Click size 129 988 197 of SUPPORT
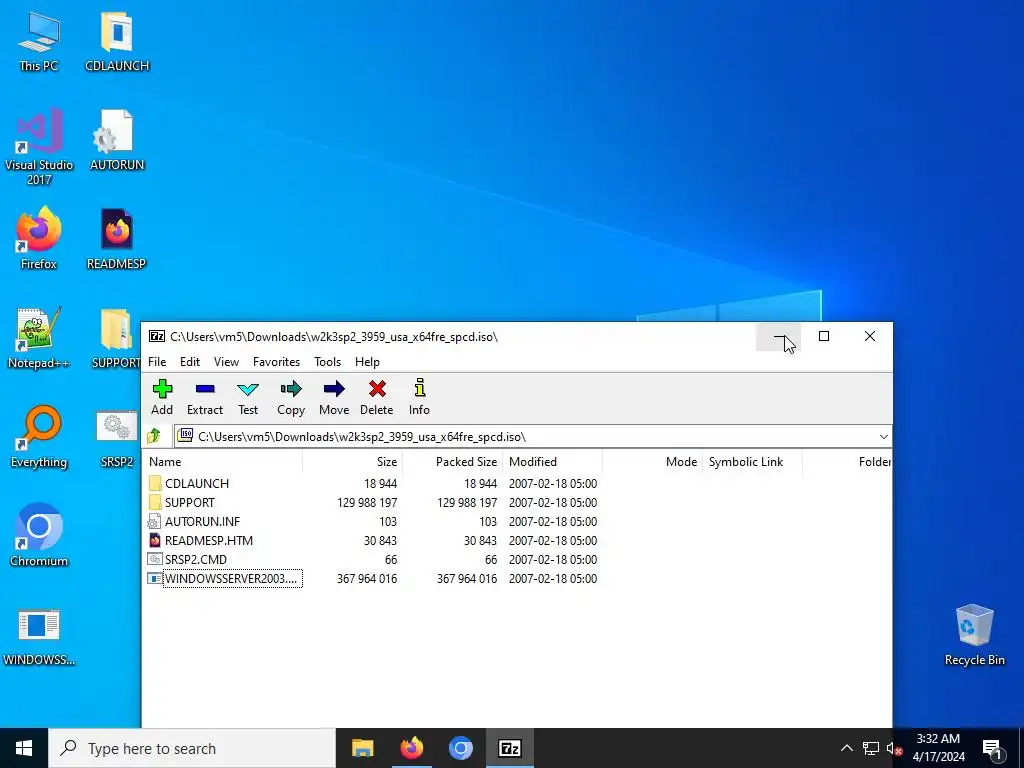Viewport: 1024px width, 768px height. (x=366, y=502)
